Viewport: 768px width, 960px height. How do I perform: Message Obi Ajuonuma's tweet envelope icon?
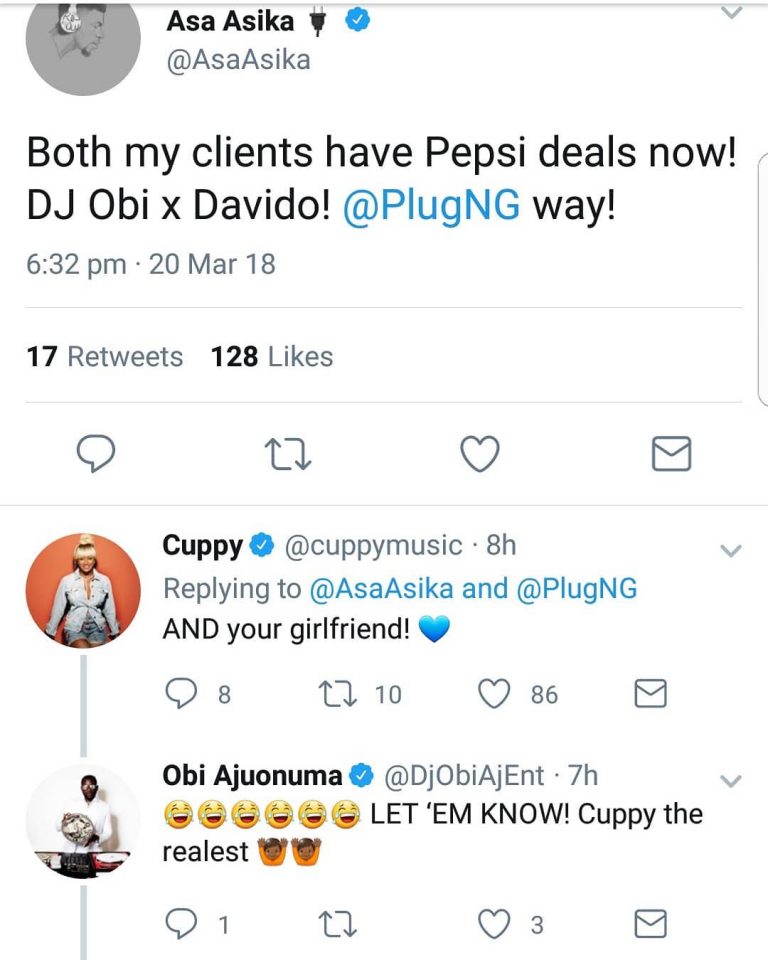[651, 925]
